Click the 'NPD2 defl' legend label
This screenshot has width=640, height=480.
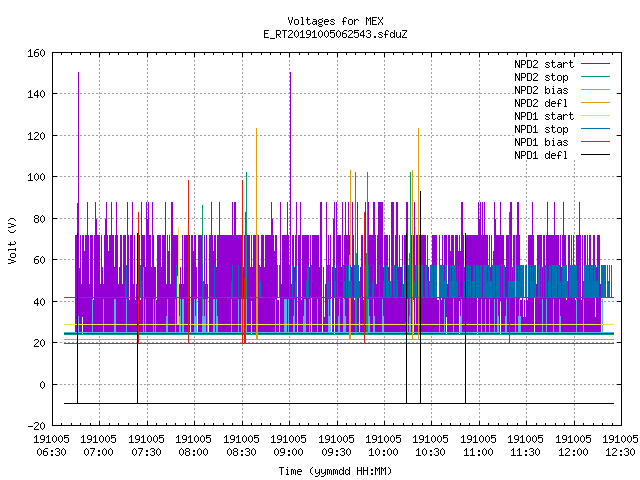click(x=541, y=103)
